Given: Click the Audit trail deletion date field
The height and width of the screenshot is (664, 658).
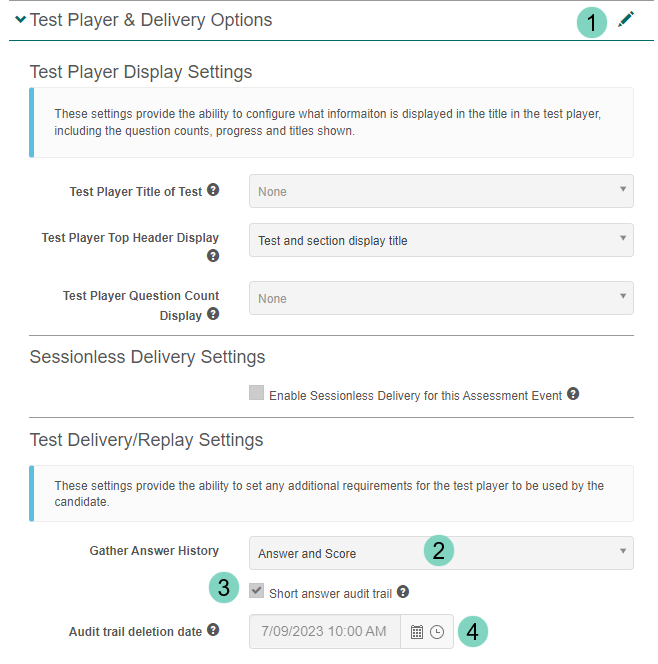Looking at the screenshot, I should [x=326, y=632].
